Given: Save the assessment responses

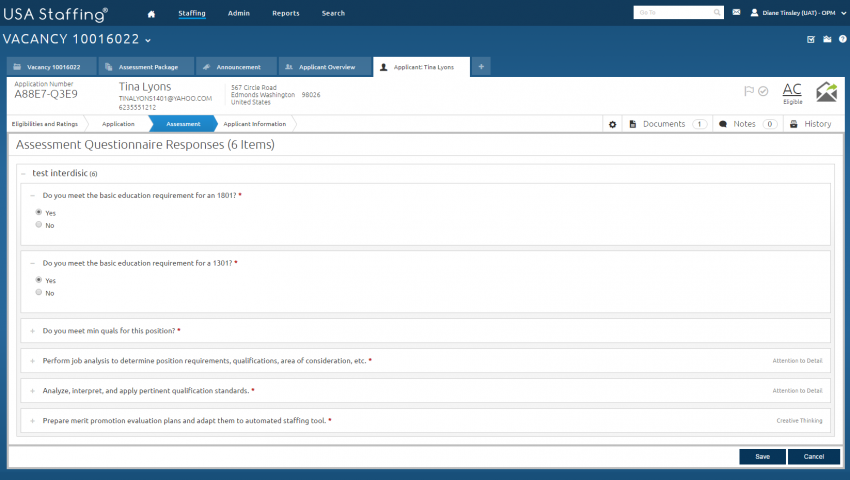Looking at the screenshot, I should click(762, 457).
